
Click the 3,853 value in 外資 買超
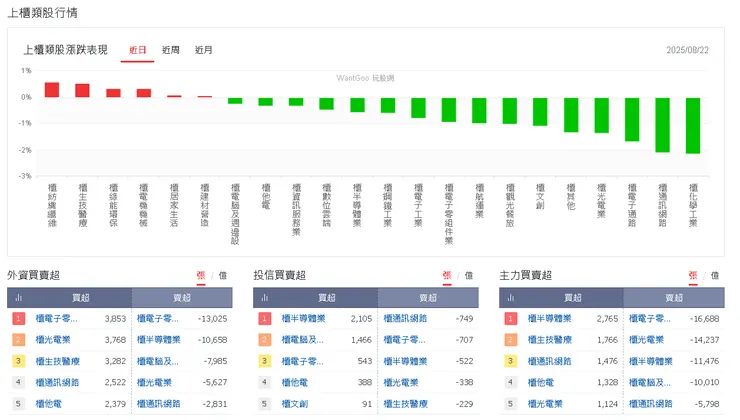click(x=115, y=319)
